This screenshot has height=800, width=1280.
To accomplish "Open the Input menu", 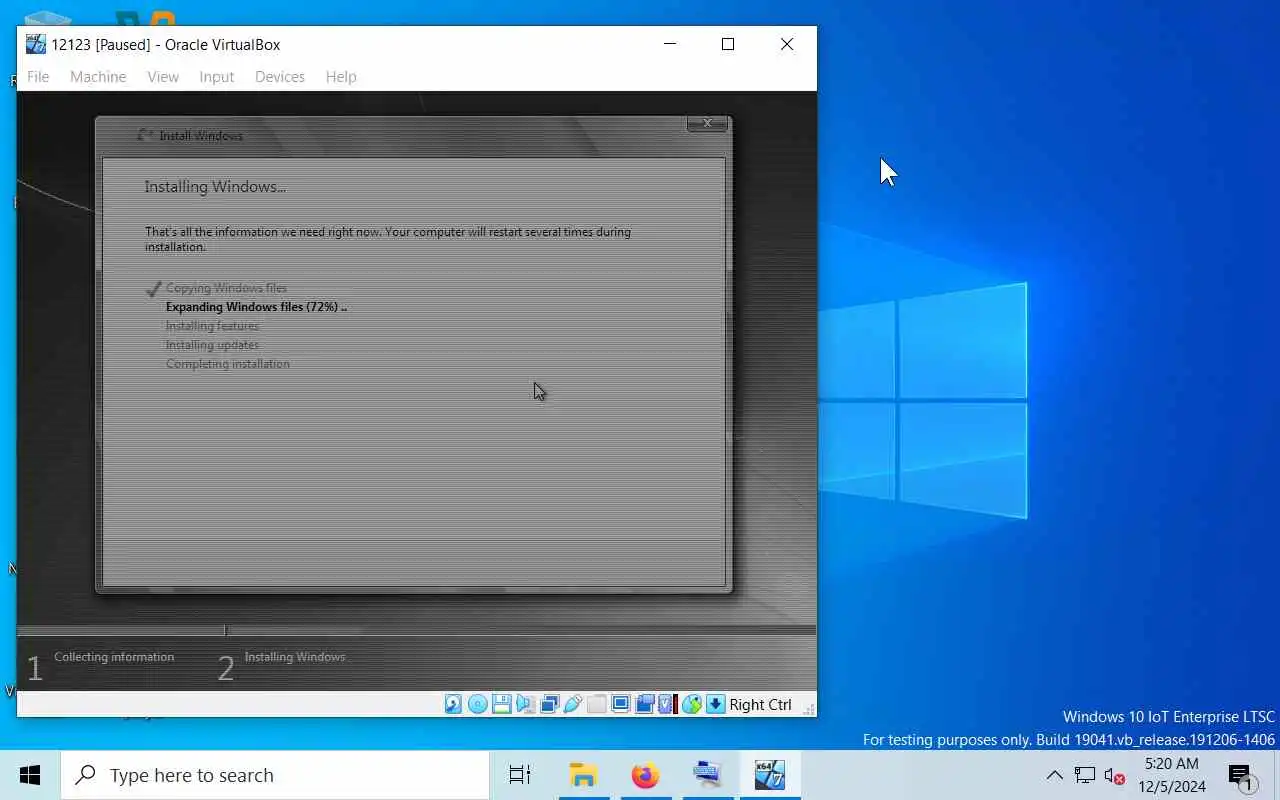I will 216,76.
